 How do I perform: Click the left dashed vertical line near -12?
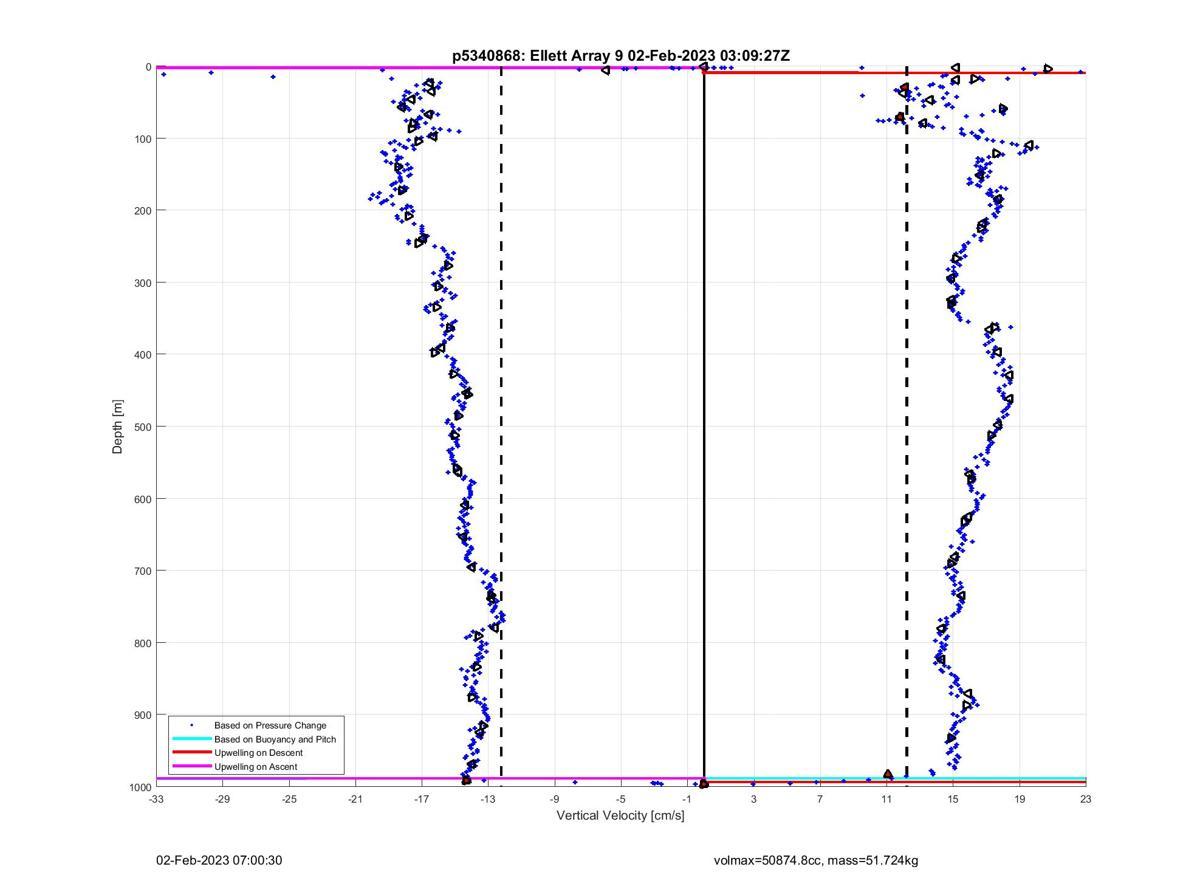[501, 427]
